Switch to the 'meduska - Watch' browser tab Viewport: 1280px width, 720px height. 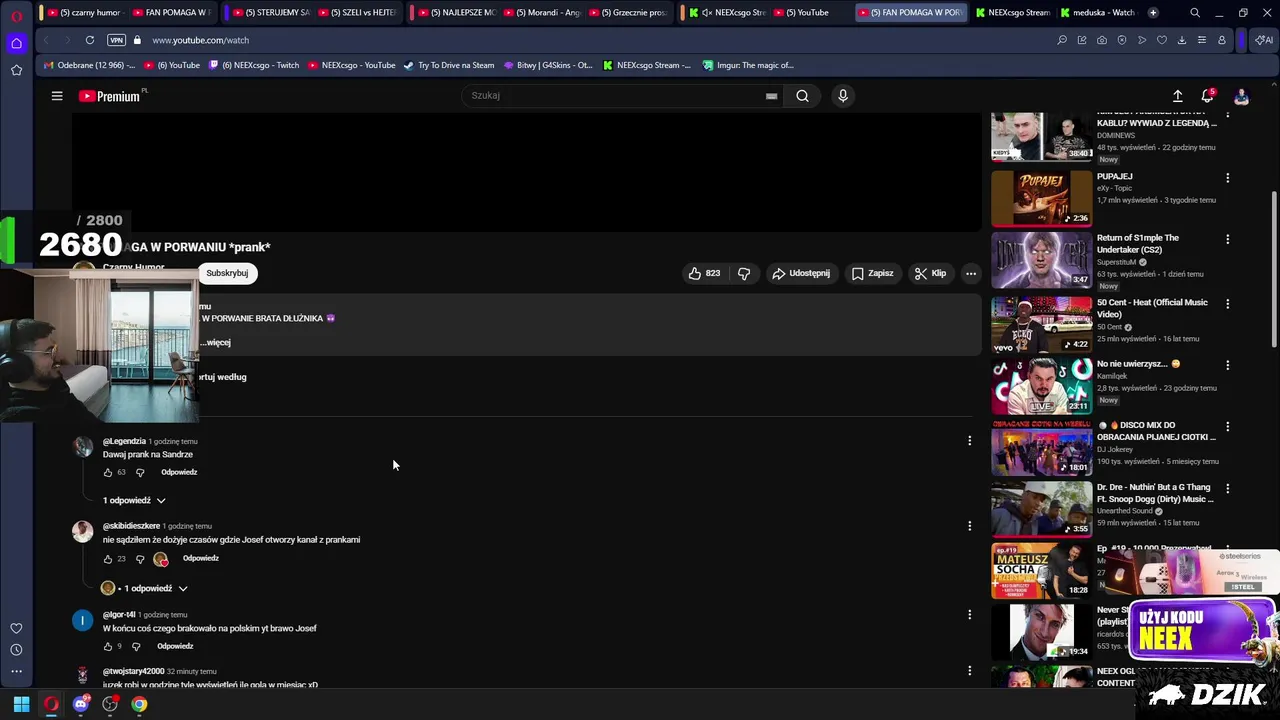1098,13
